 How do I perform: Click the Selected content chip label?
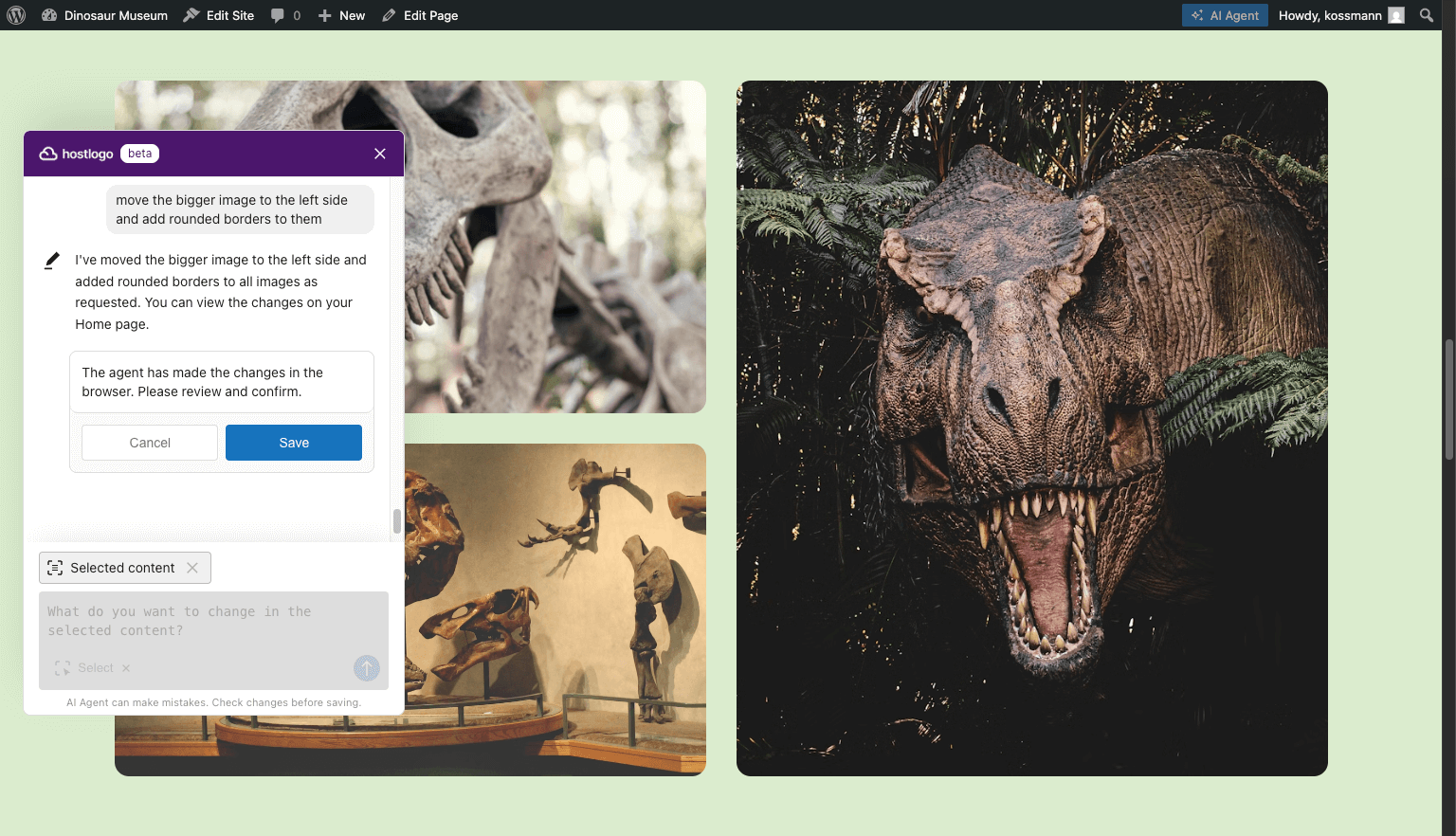coord(121,568)
